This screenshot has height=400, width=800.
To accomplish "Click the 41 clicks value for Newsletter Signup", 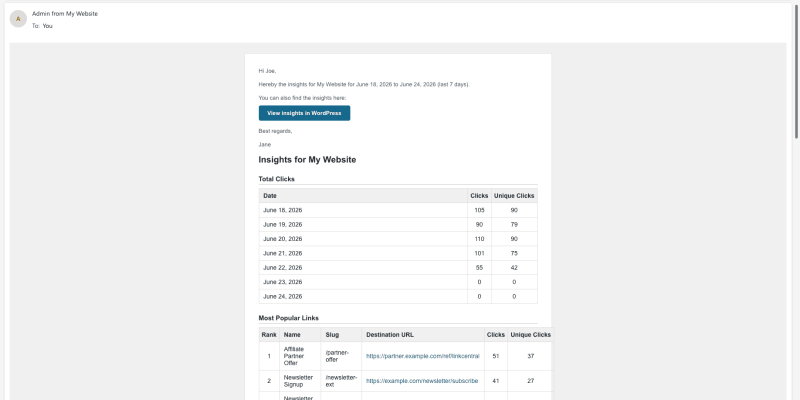I will pyautogui.click(x=496, y=381).
